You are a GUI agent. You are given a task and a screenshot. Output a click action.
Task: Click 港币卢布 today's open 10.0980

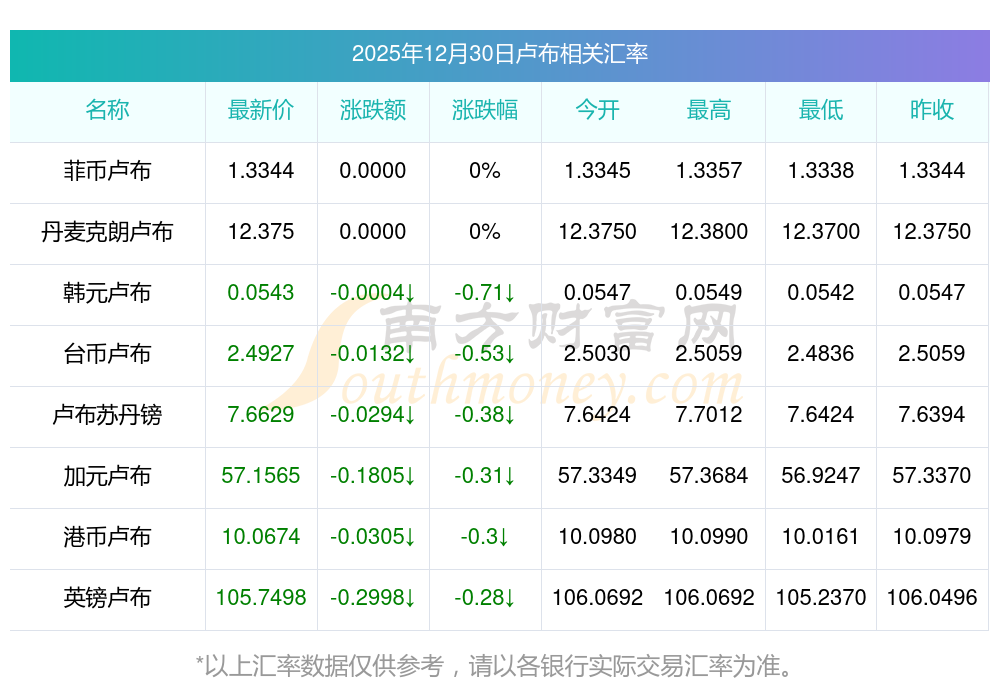pos(597,536)
